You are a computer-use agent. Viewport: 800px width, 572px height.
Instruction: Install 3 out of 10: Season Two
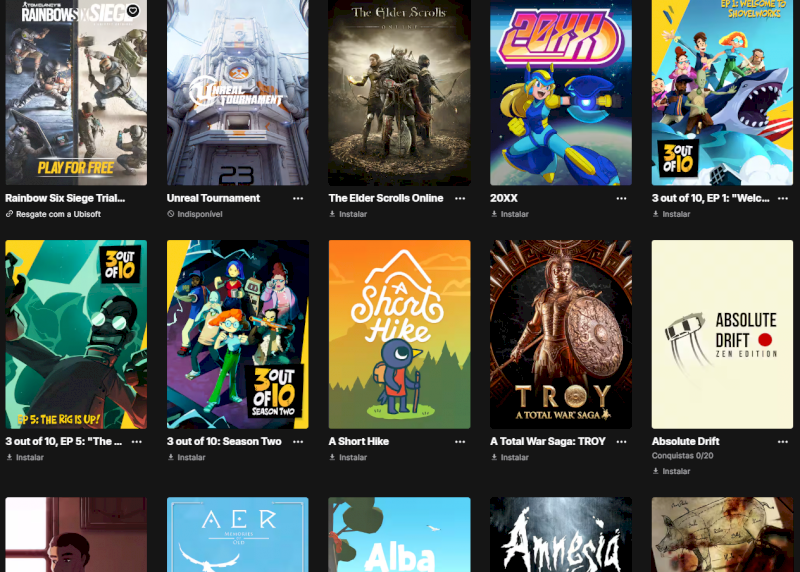[x=187, y=458]
